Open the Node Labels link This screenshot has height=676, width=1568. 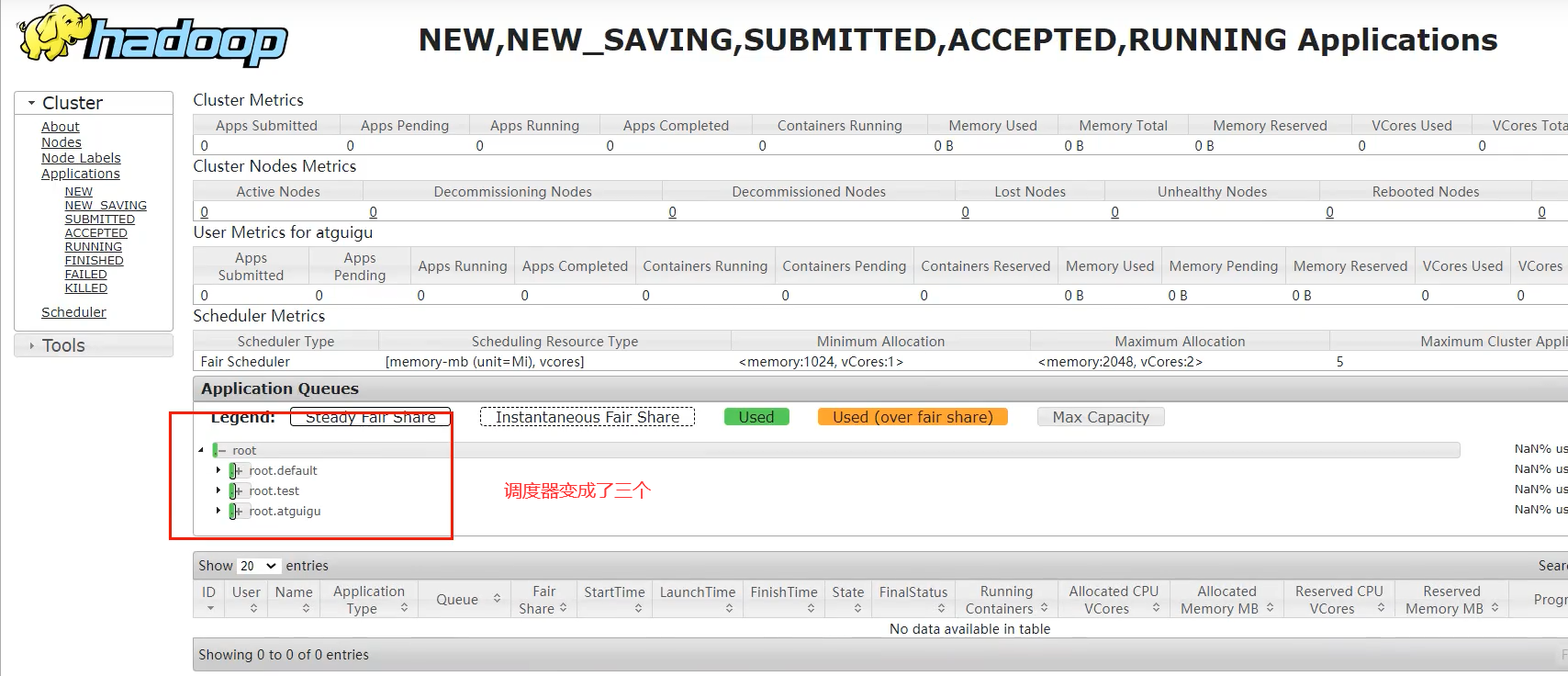tap(81, 158)
